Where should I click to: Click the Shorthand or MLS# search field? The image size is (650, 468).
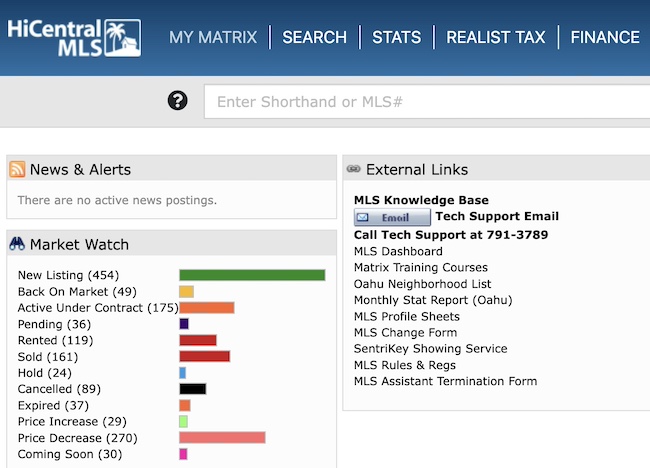427,102
